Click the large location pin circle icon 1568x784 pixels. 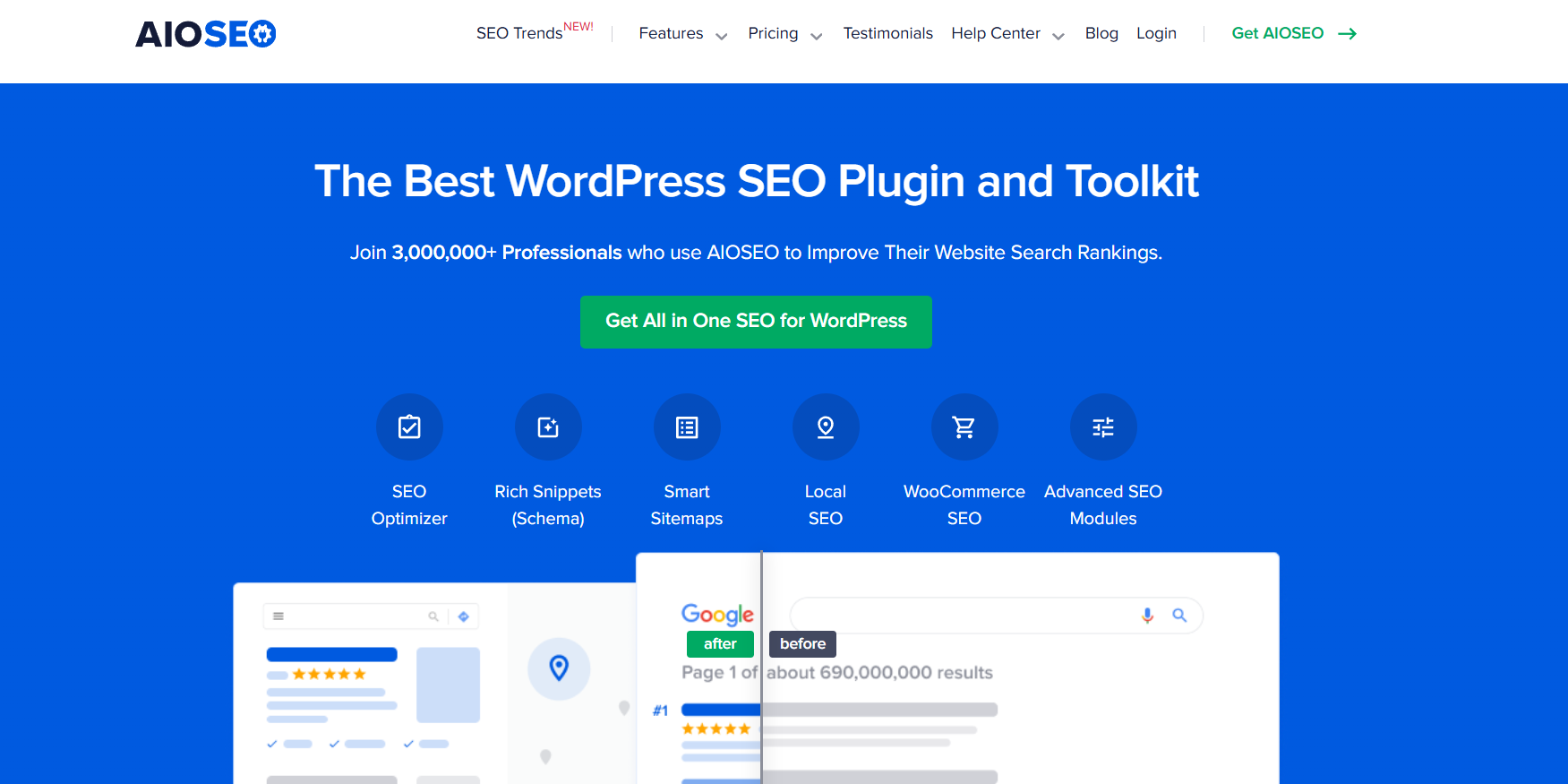click(x=559, y=668)
